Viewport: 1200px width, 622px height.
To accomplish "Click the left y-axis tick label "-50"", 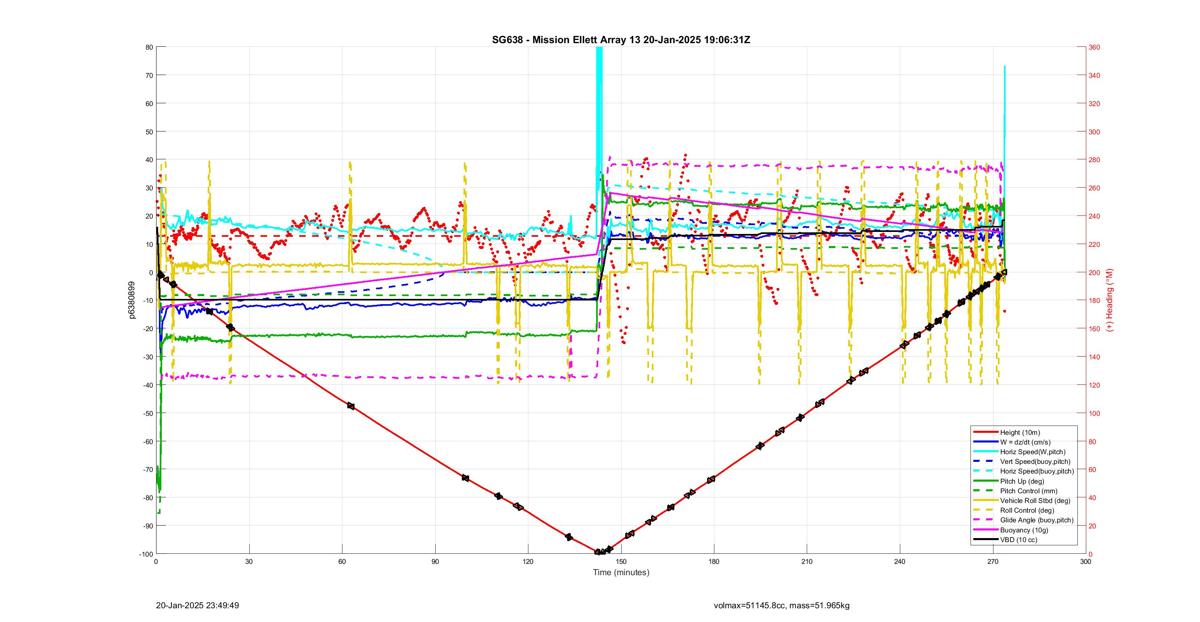I will (x=146, y=413).
